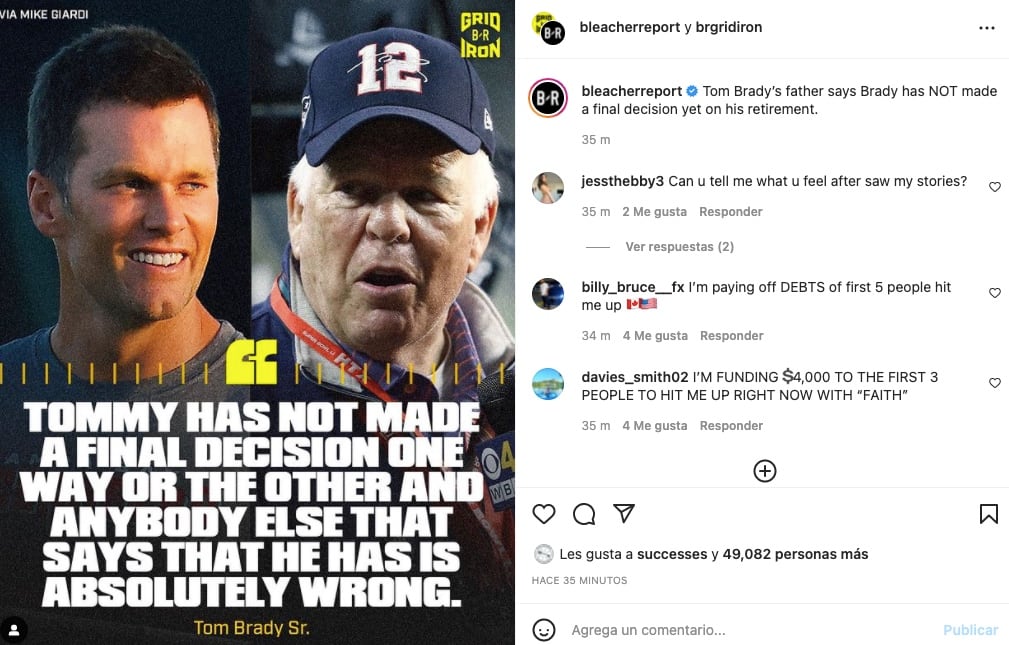Click Responder under billy_bruce__fx's comment
The image size is (1009, 645).
click(x=730, y=335)
